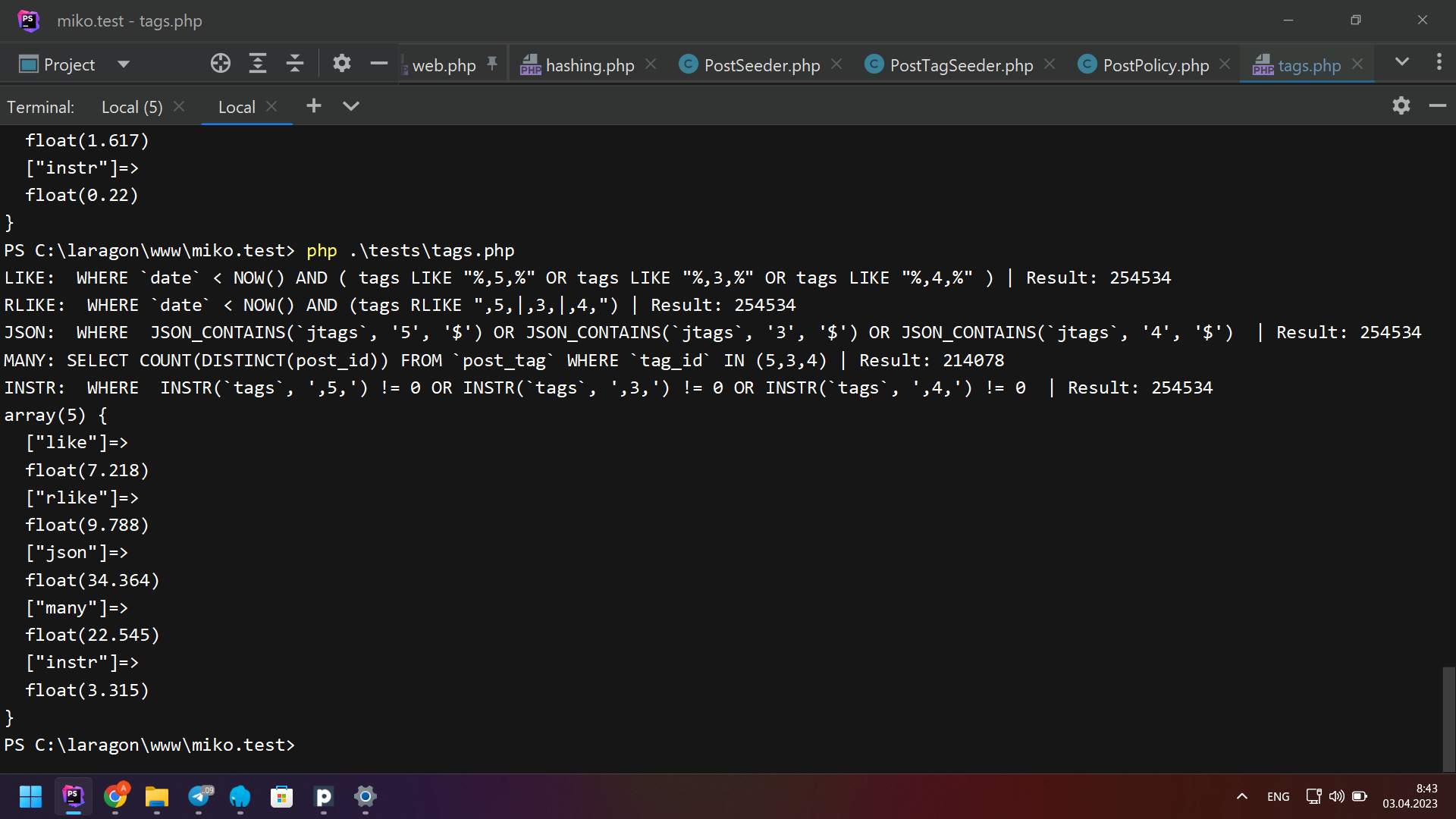Screen dimensions: 1456x819
Task: Close the hashing.php editor tab
Action: pos(651,64)
